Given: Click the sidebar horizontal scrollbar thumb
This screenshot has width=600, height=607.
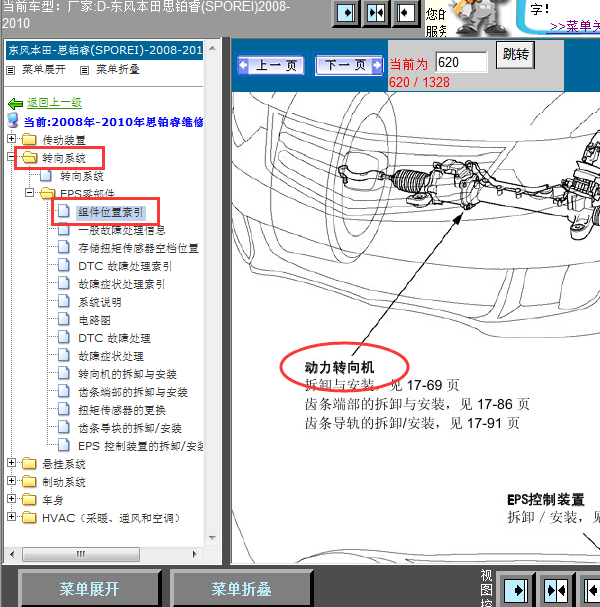Looking at the screenshot, I should [x=81, y=554].
